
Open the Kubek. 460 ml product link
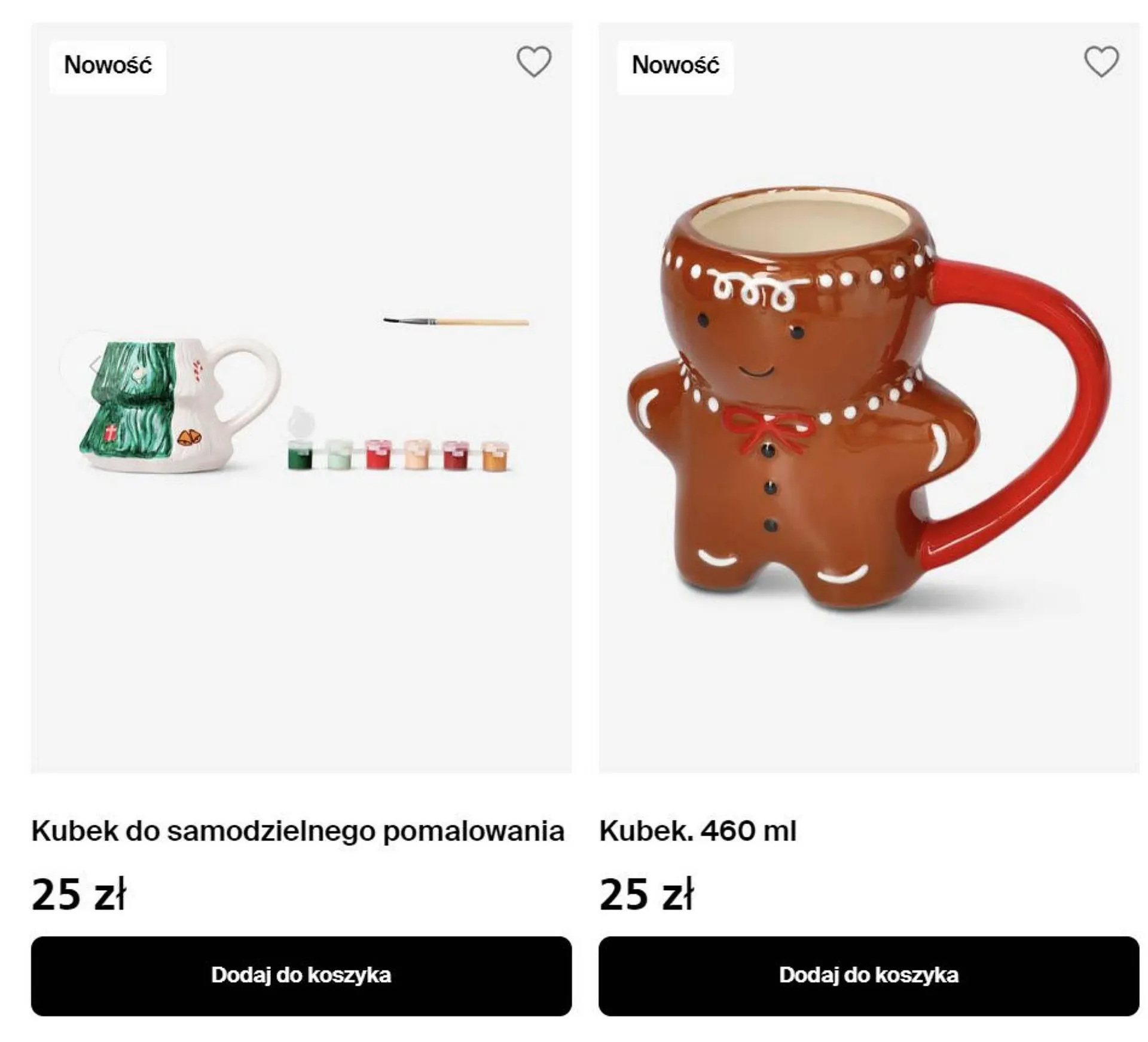(x=697, y=831)
